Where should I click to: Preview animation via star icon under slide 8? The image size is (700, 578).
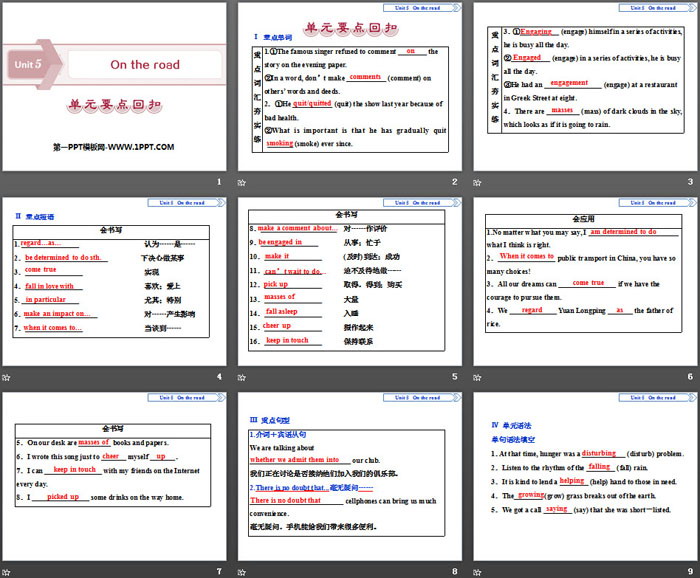click(242, 572)
